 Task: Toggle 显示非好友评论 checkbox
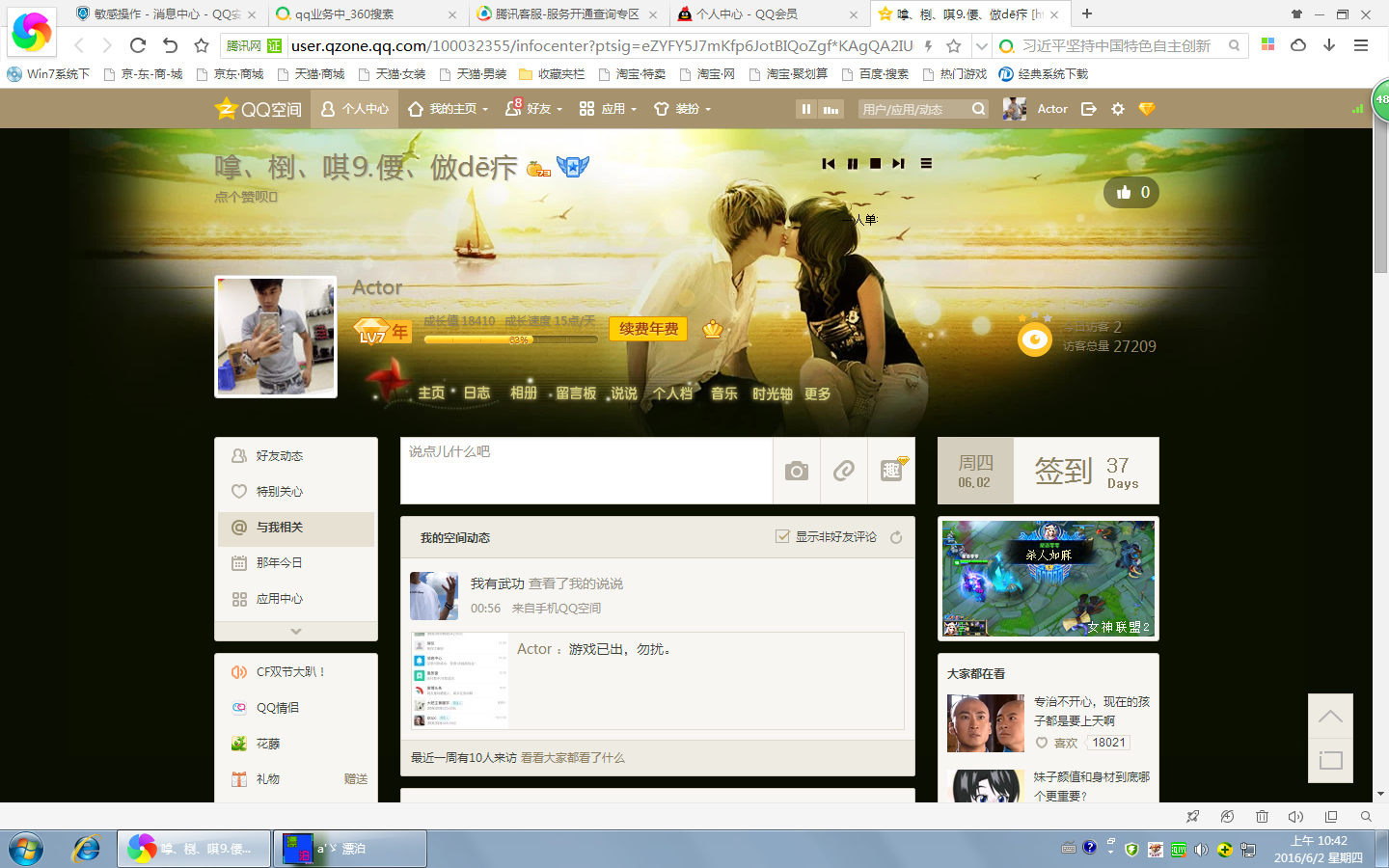[782, 536]
